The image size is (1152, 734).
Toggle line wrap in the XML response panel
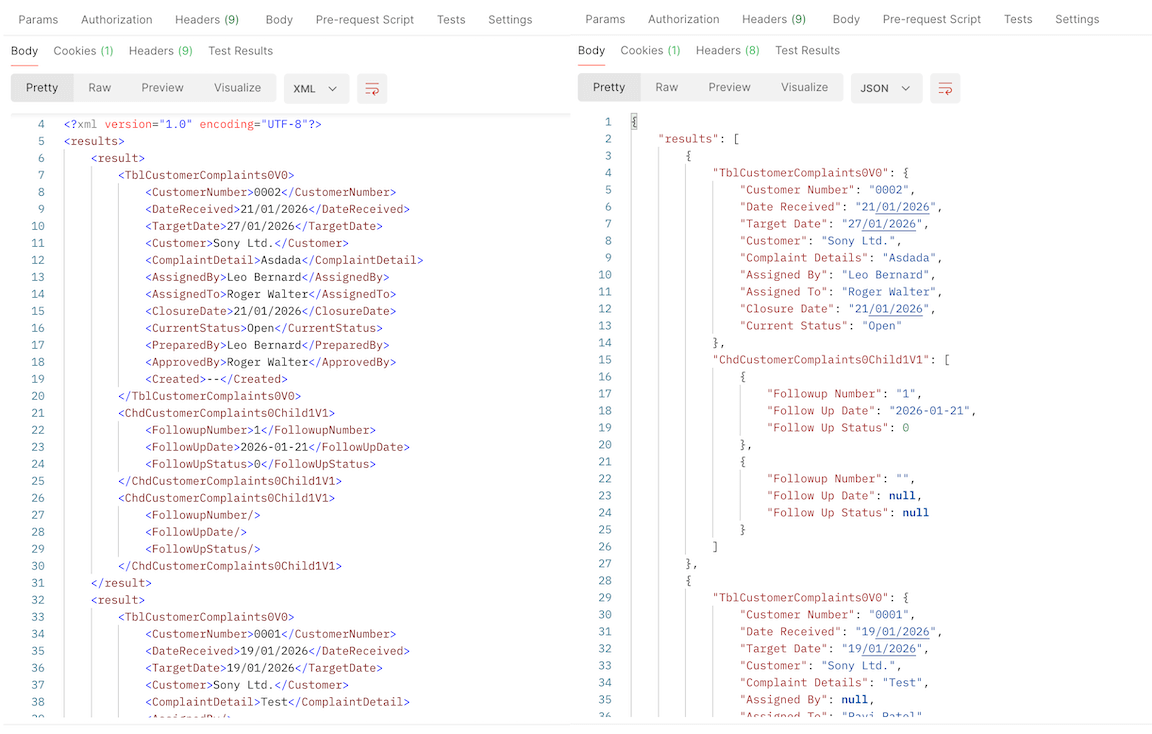372,89
